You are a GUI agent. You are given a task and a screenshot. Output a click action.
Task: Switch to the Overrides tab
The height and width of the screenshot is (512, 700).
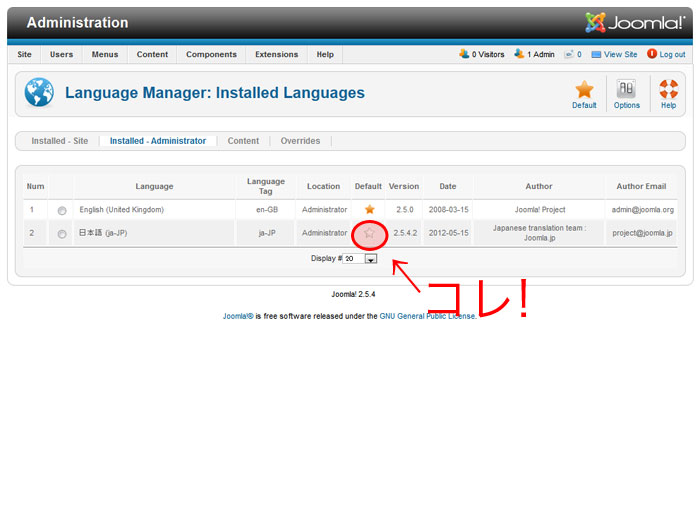point(300,141)
